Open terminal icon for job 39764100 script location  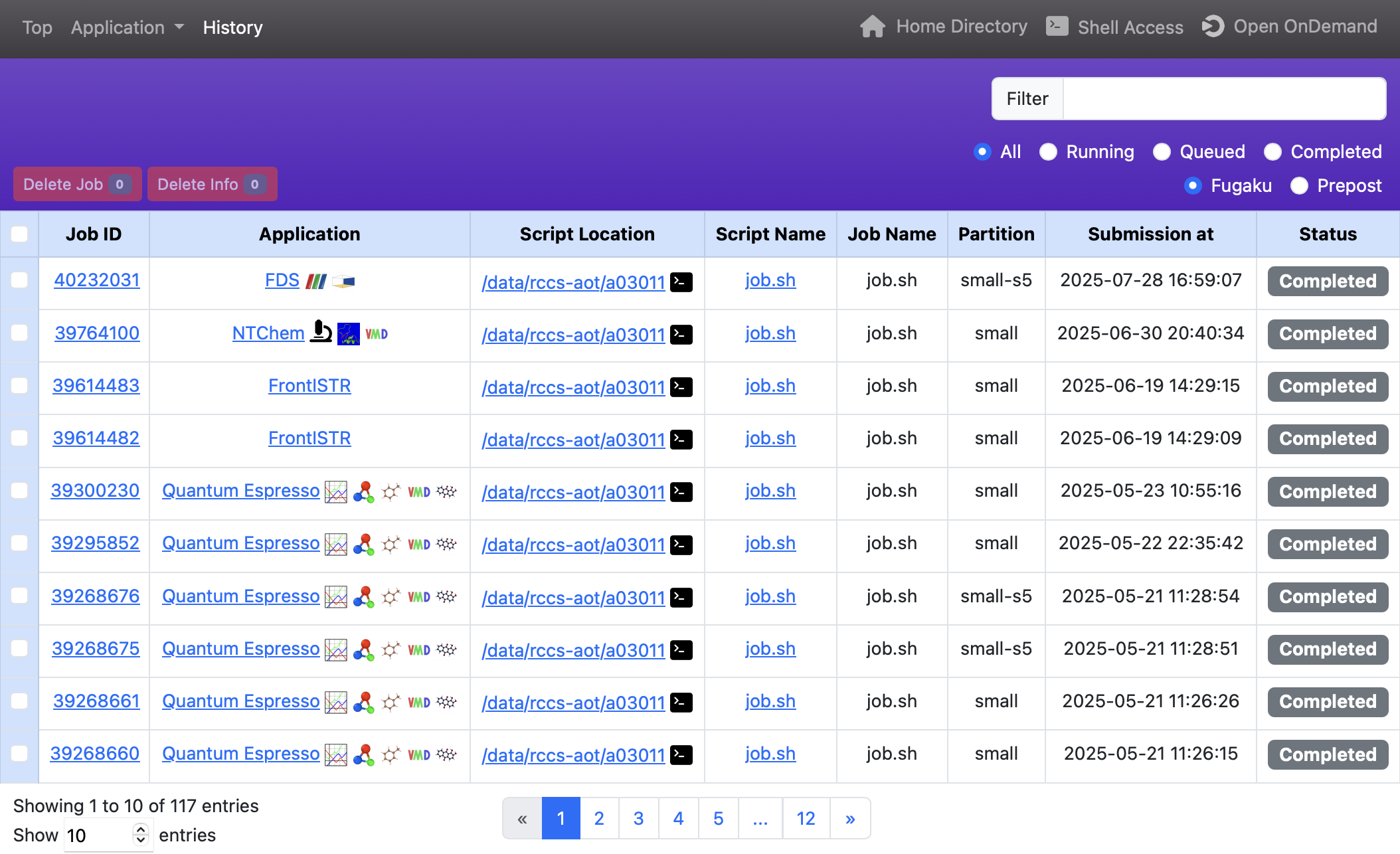(x=681, y=335)
